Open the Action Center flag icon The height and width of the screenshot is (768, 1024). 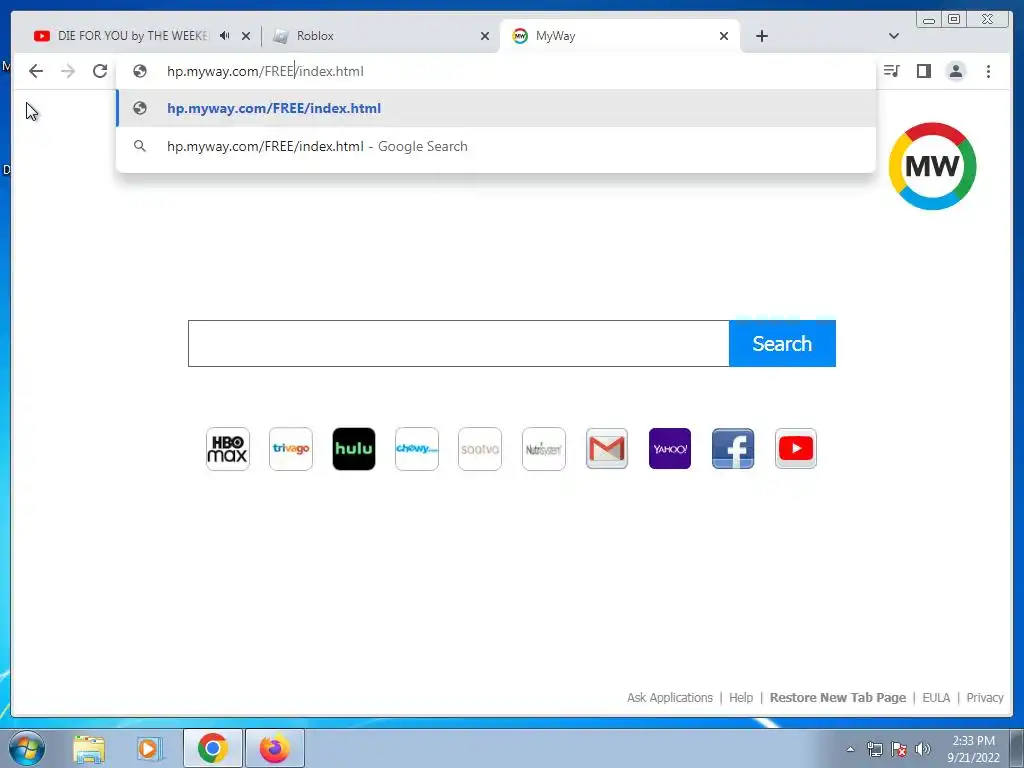[x=899, y=749]
